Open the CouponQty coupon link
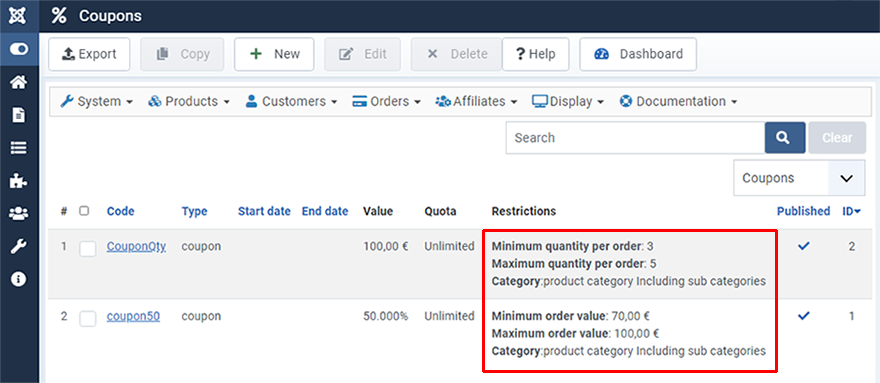The image size is (880, 383). (136, 246)
